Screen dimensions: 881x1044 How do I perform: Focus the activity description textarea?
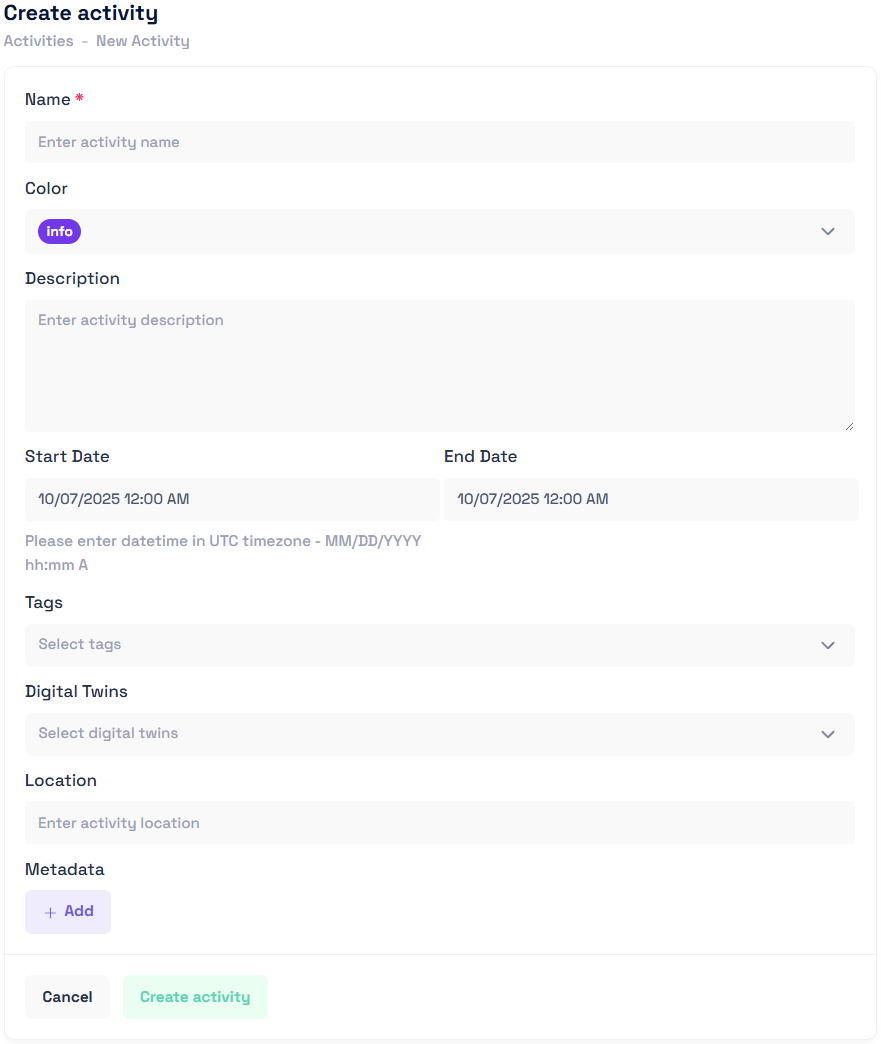click(440, 365)
